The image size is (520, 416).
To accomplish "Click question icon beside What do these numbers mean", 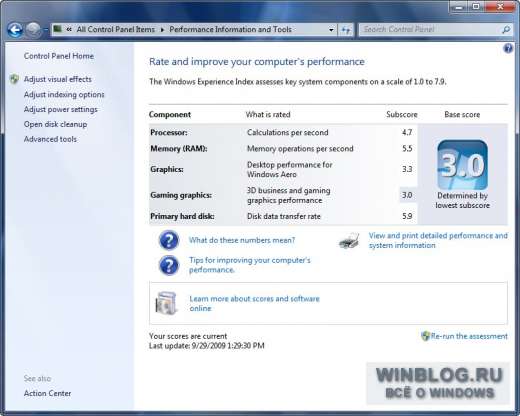I will tap(169, 240).
